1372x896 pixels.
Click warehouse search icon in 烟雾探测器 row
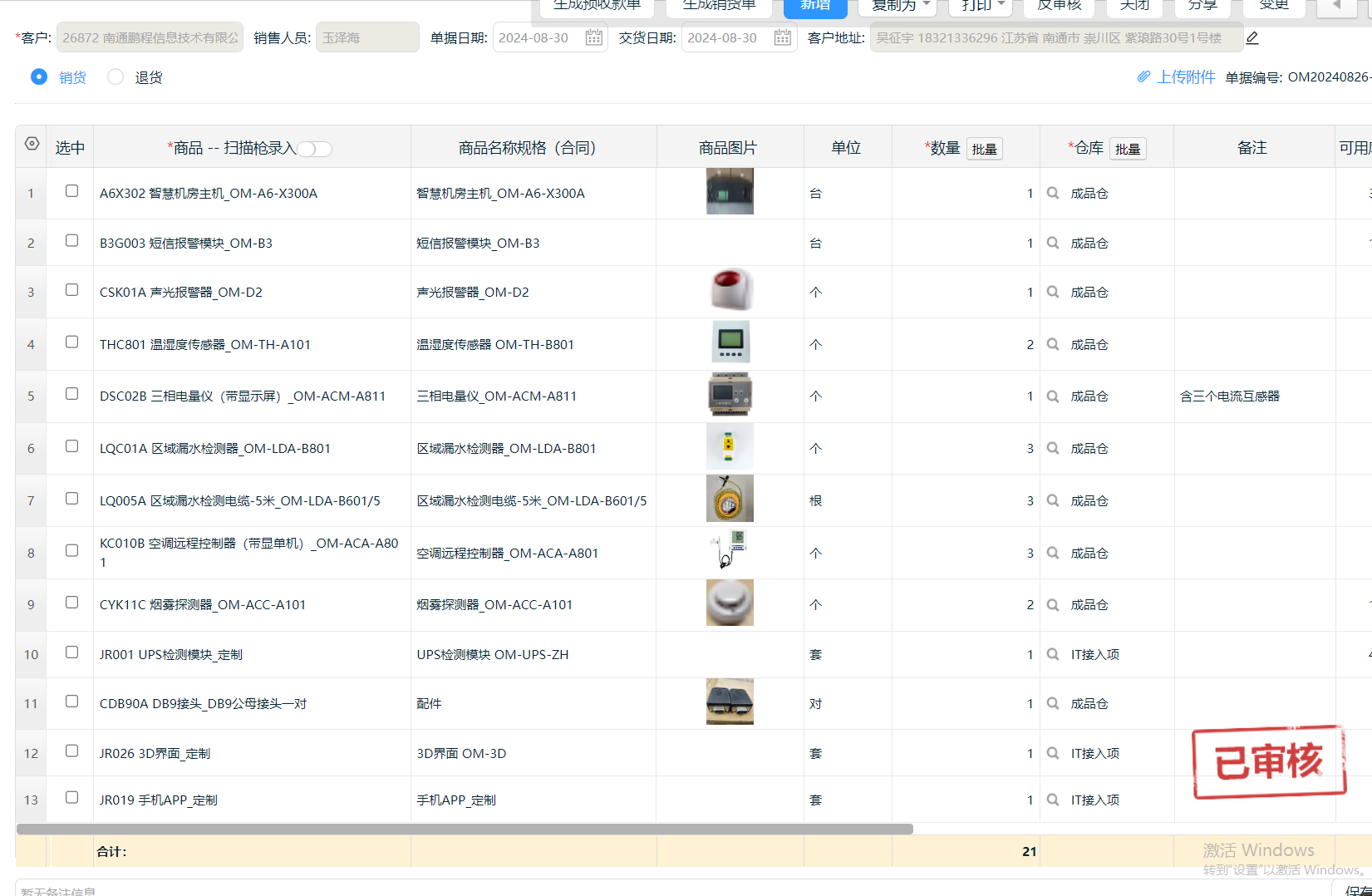click(x=1053, y=604)
